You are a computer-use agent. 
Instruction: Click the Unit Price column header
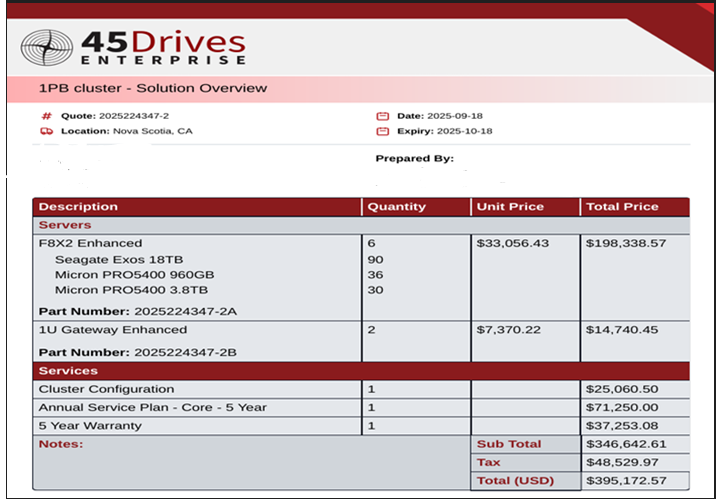(x=510, y=207)
